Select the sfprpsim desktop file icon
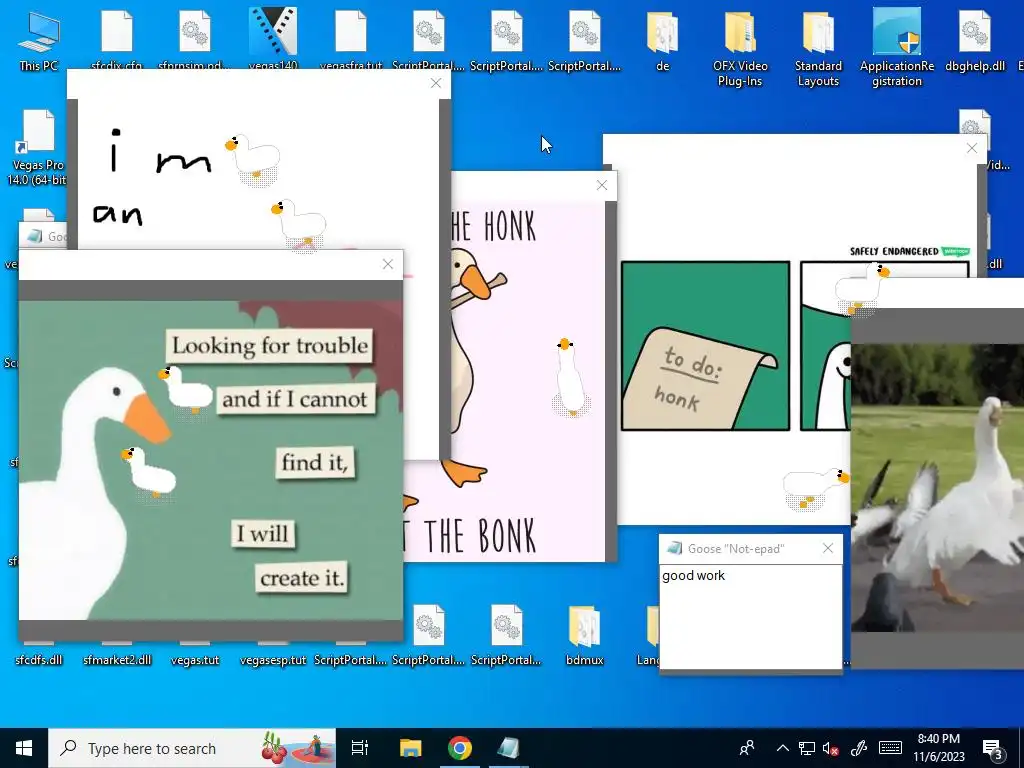This screenshot has width=1024, height=768. 195,38
